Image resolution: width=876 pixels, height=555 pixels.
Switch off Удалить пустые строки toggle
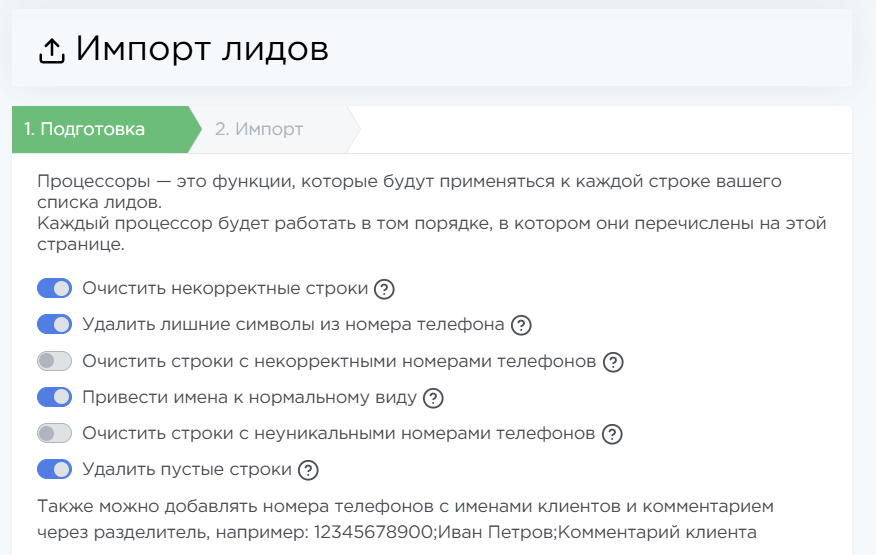click(x=55, y=469)
